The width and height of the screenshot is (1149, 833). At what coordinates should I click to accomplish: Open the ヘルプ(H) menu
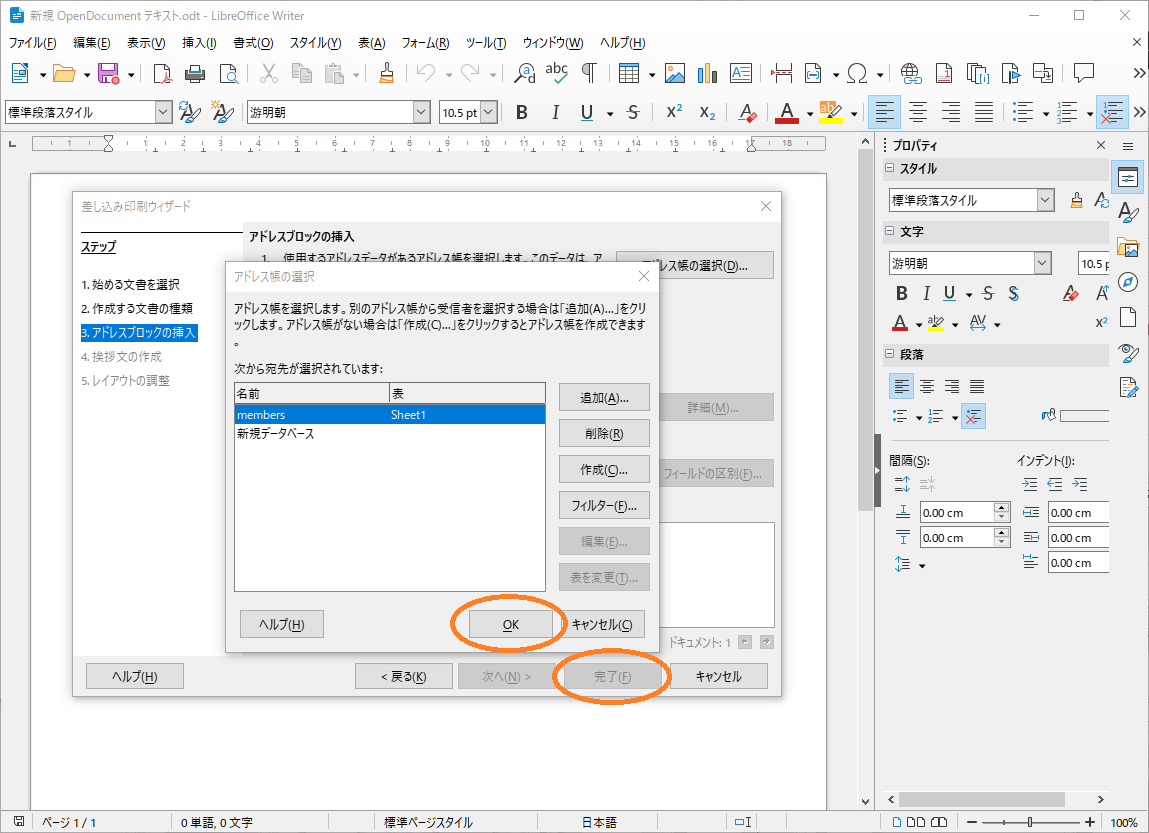622,42
